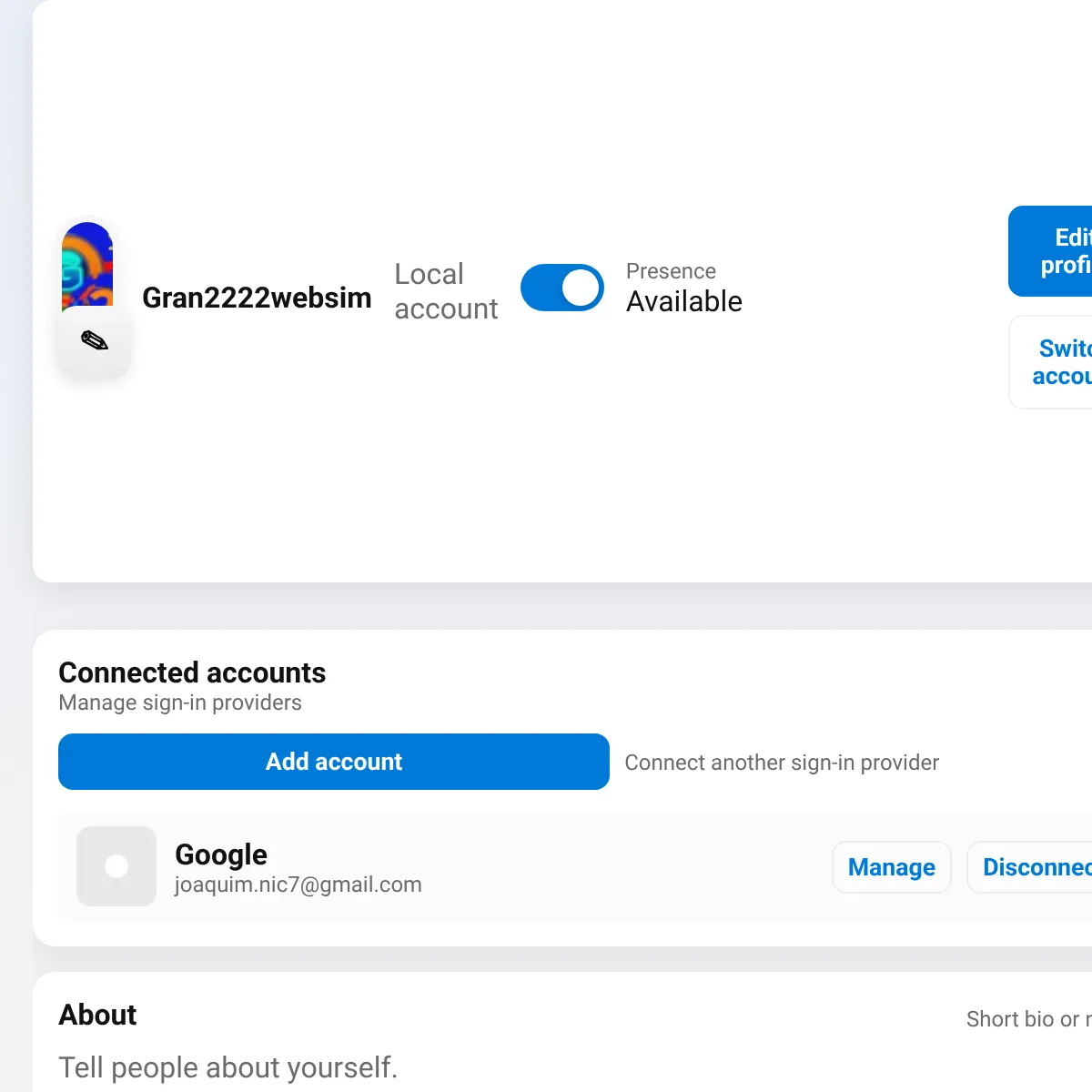Click the blue Add account button

pyautogui.click(x=334, y=762)
